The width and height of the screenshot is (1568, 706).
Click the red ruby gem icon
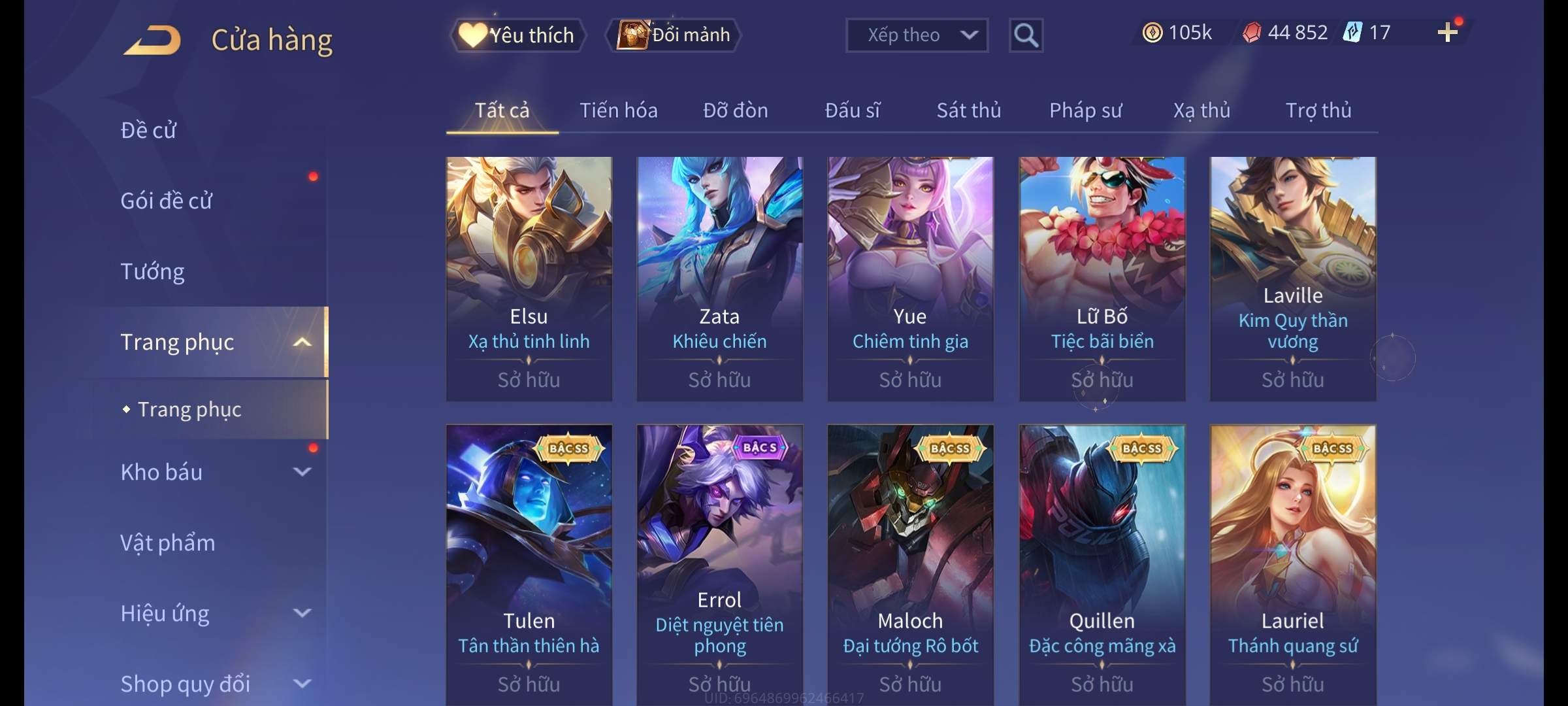pos(1251,33)
